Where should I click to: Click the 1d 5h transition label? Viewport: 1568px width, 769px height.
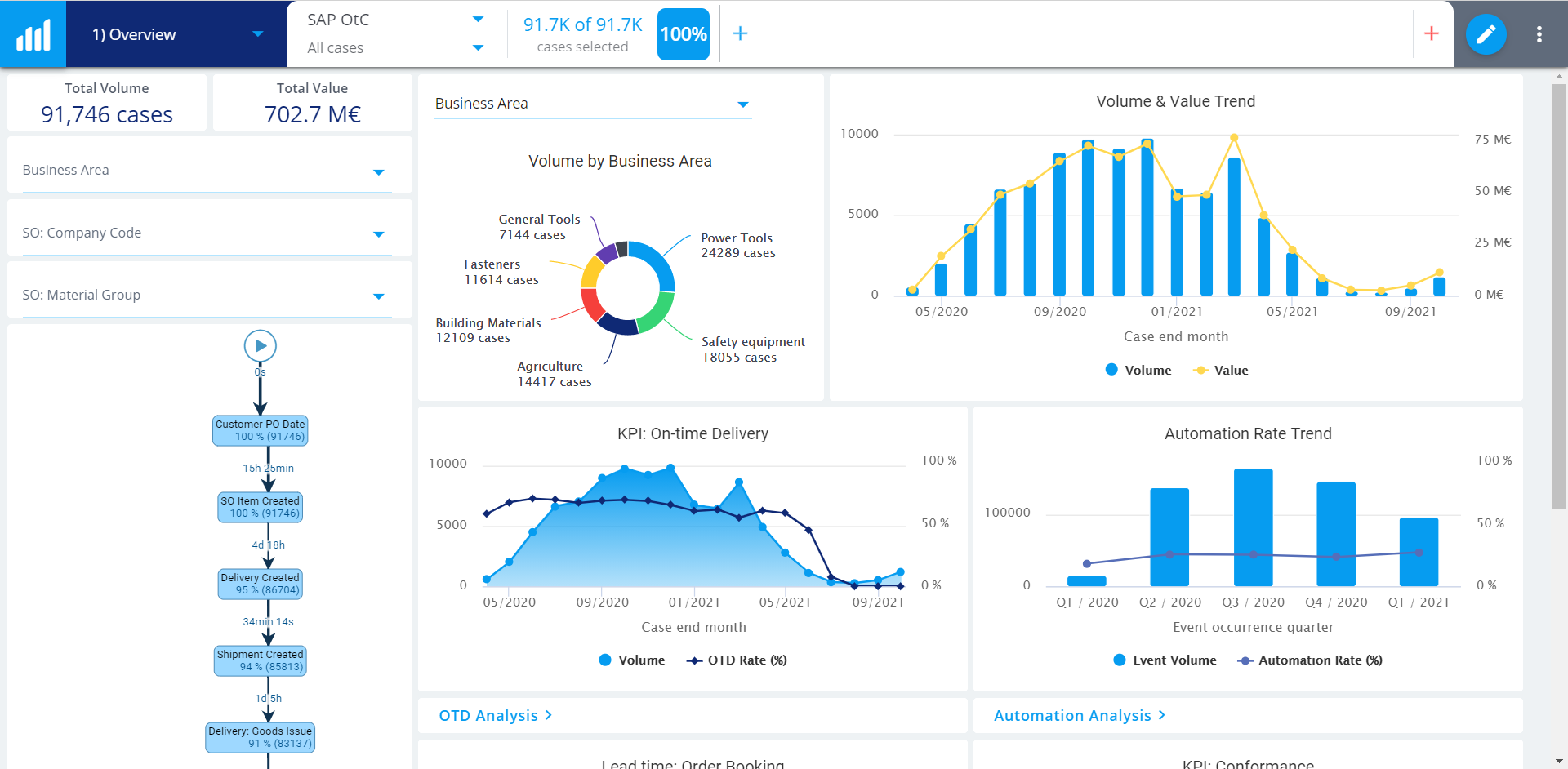pyautogui.click(x=268, y=698)
